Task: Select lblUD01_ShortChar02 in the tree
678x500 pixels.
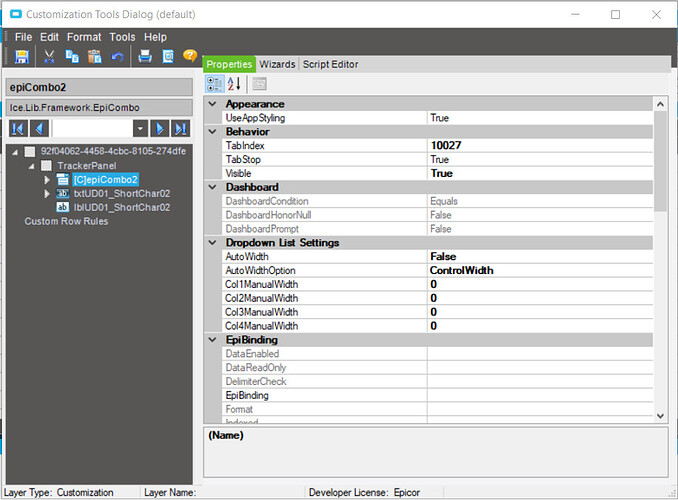Action: tap(122, 207)
